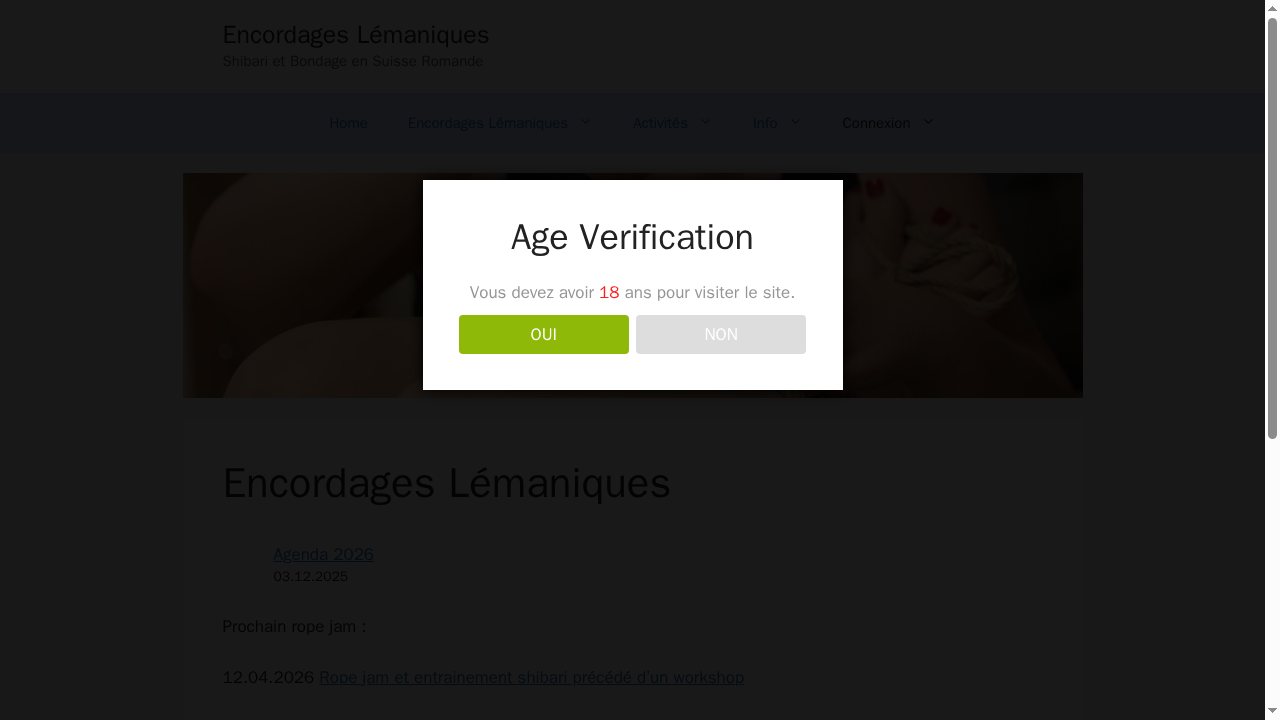The image size is (1280, 720).
Task: Open the Agenda 2026 link
Action: tap(323, 554)
